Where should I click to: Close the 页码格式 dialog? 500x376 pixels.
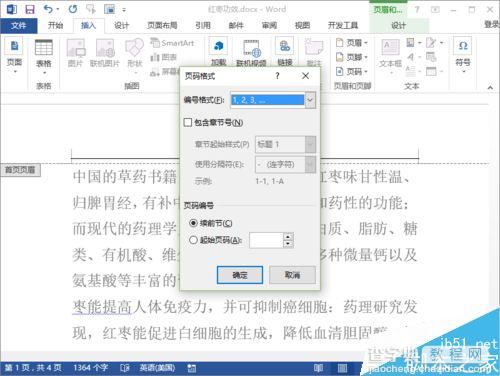tap(305, 76)
